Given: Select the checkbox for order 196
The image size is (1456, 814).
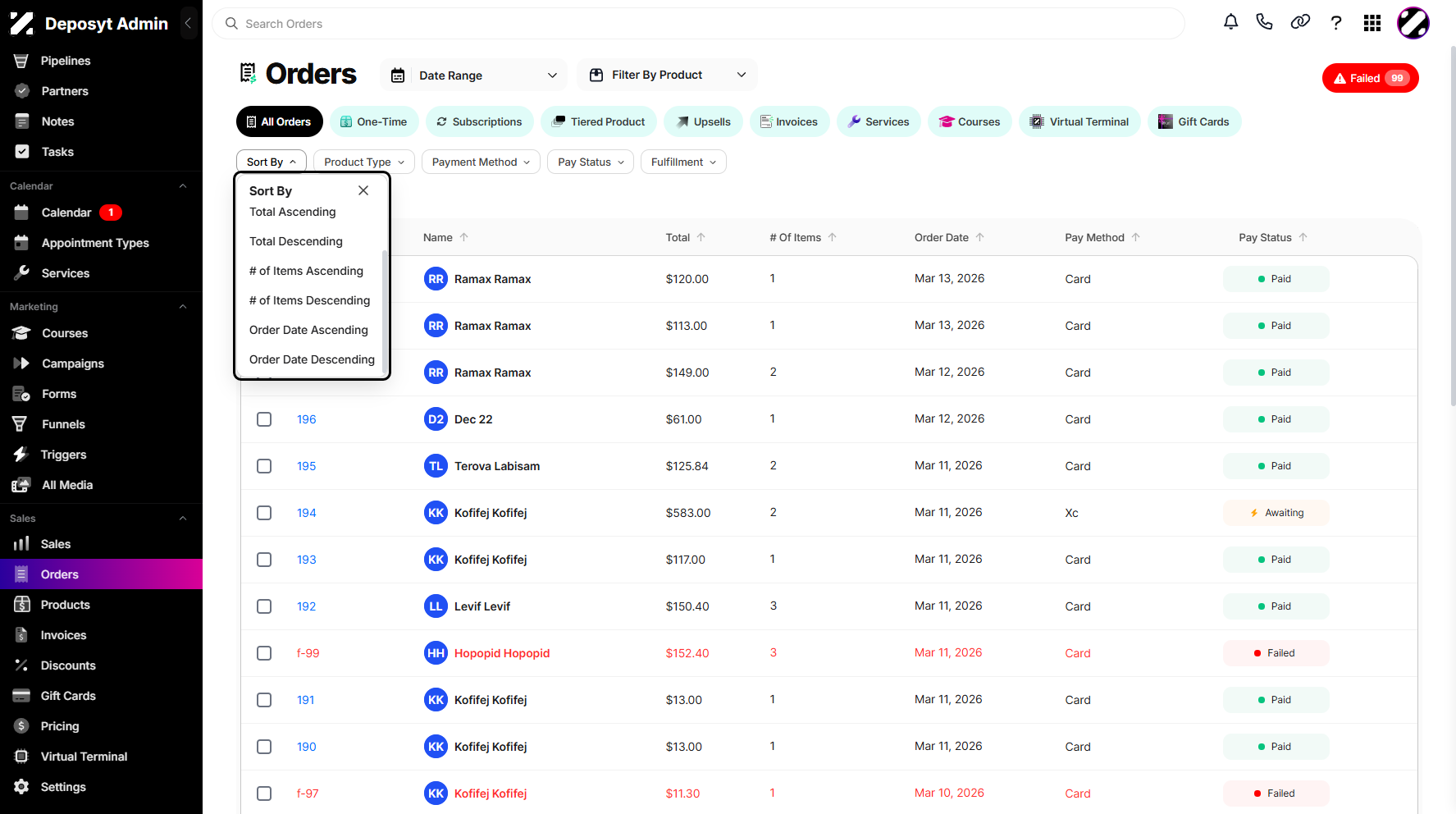Looking at the screenshot, I should (264, 419).
